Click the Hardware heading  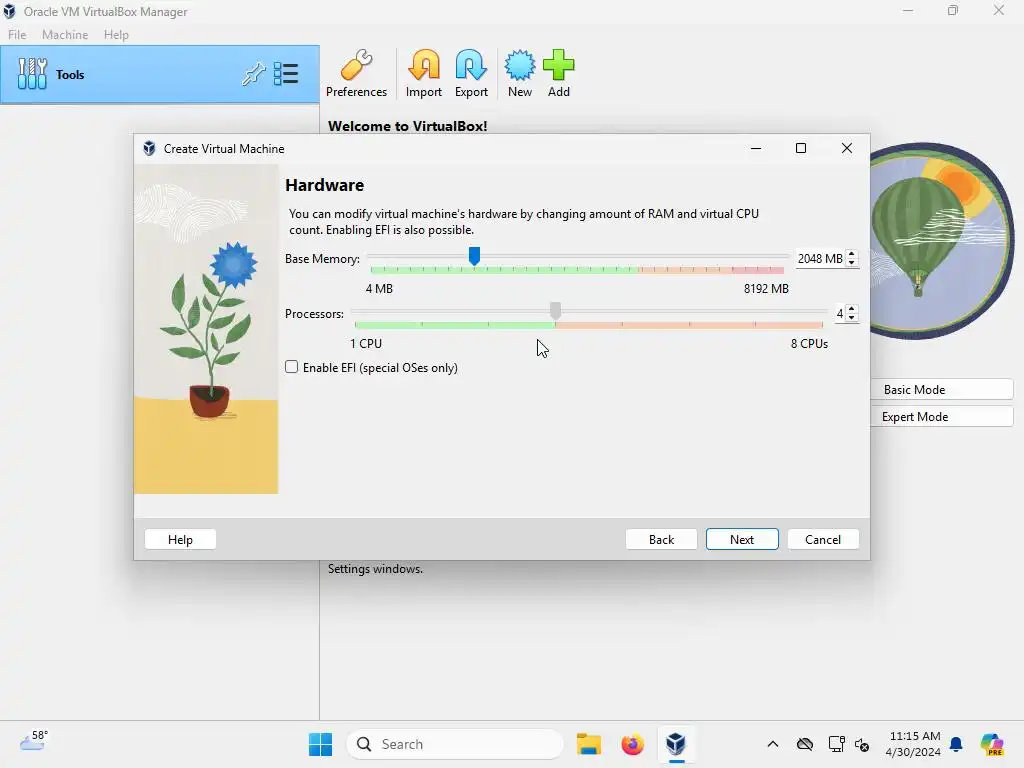click(x=325, y=185)
